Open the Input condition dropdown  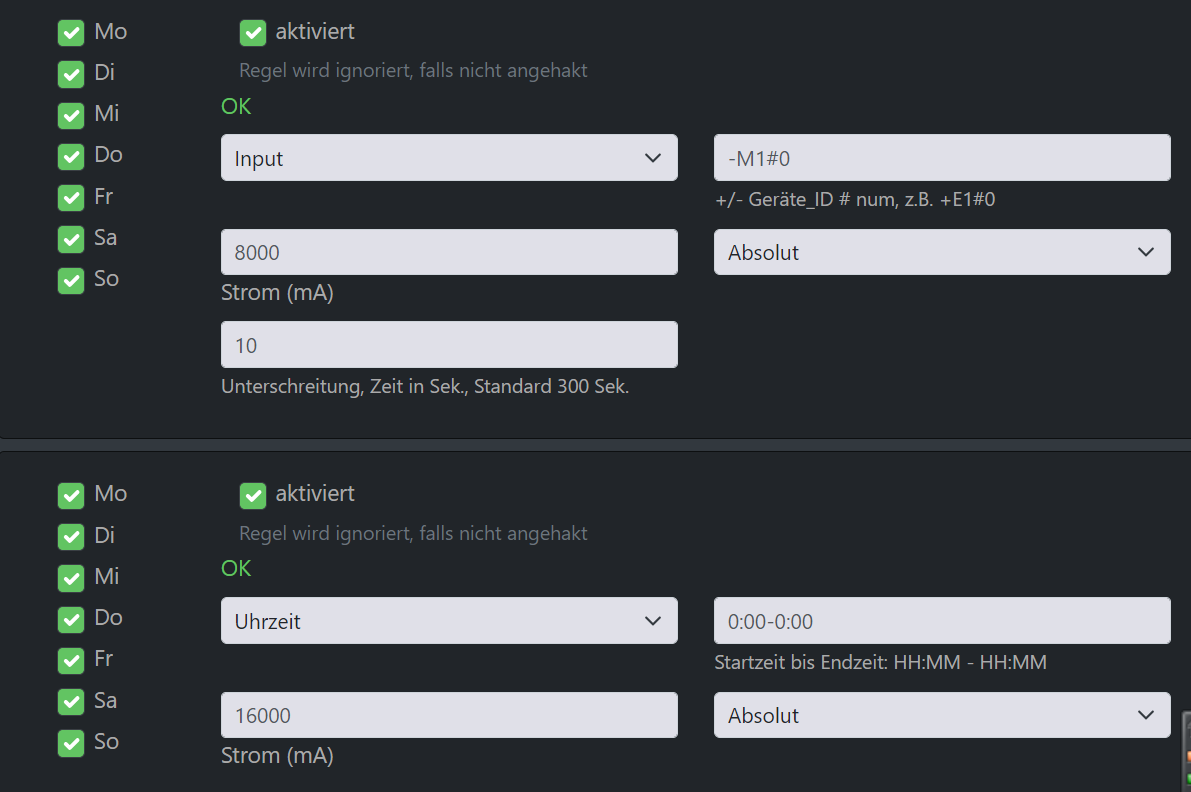(448, 157)
